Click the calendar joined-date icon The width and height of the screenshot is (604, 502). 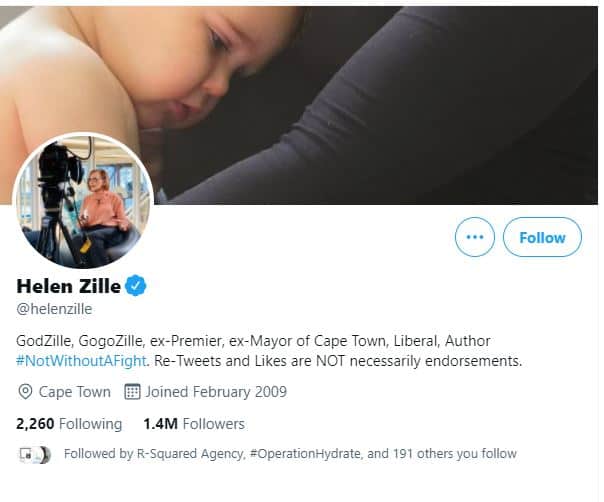tap(131, 391)
